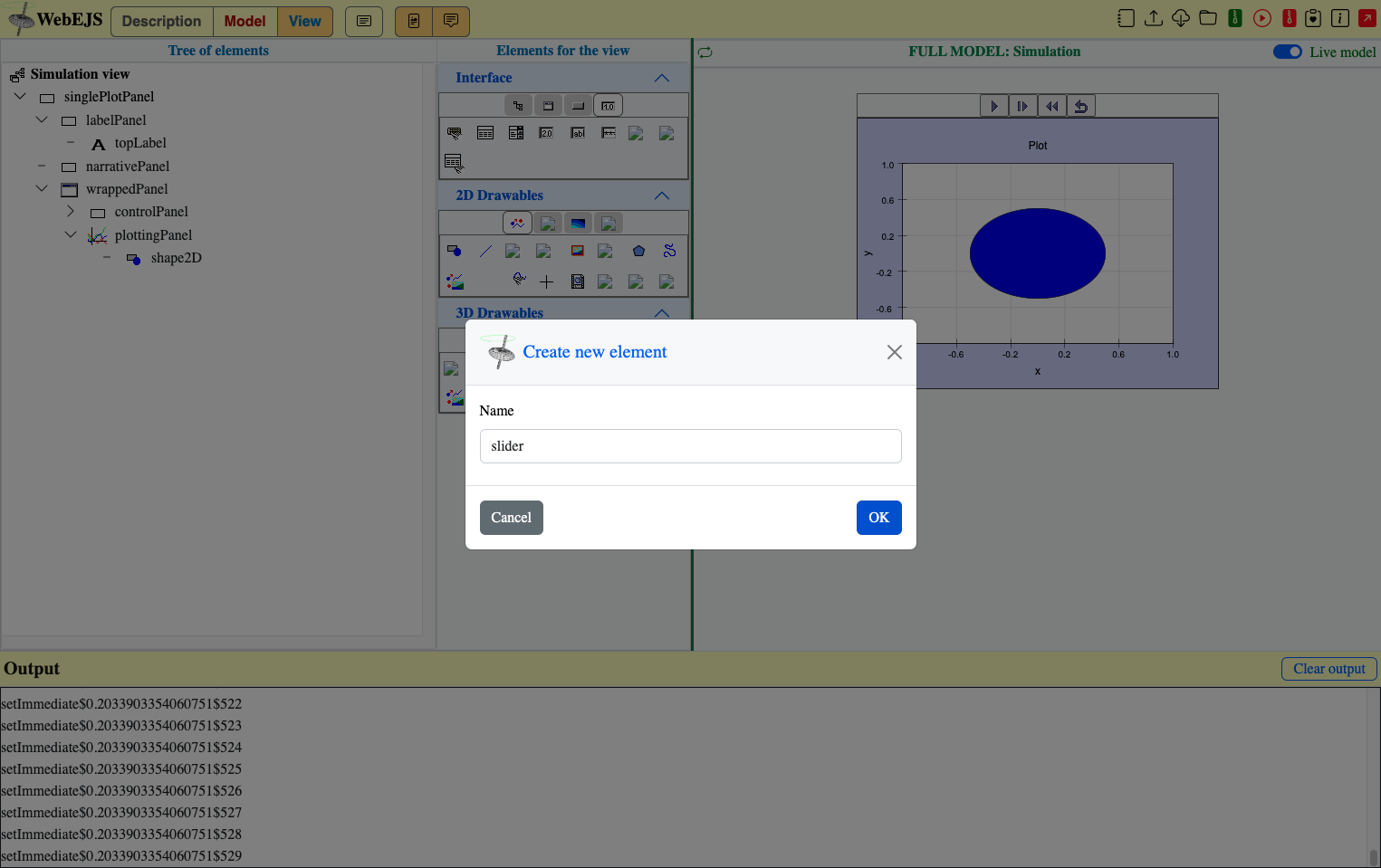Image resolution: width=1381 pixels, height=868 pixels.
Task: Collapse the labelPanel tree node
Action: tap(42, 119)
